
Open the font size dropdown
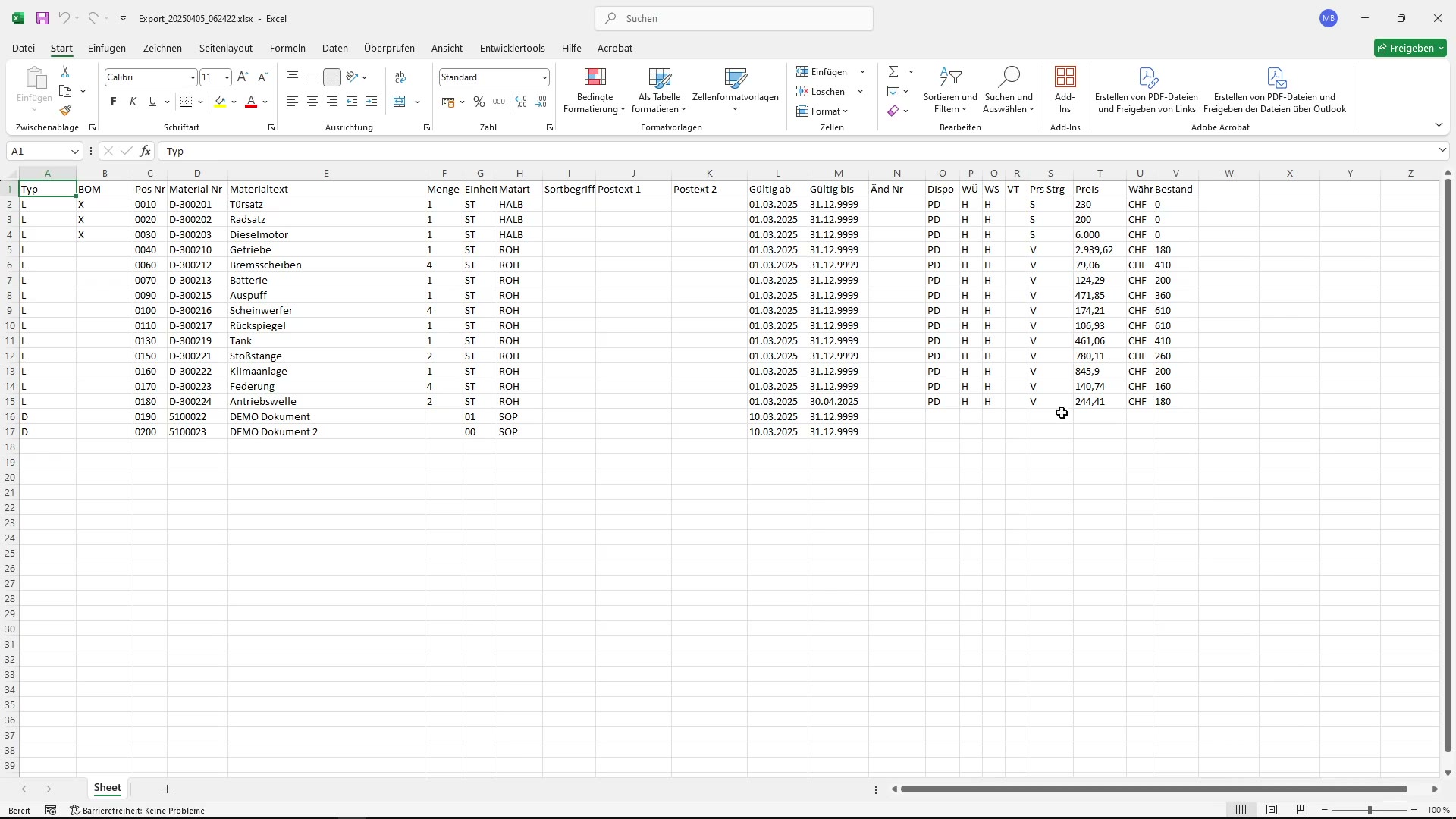227,77
